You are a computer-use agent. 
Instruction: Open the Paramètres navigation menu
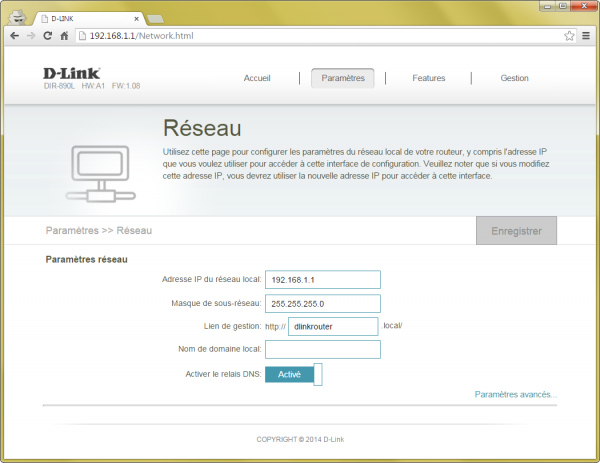click(x=343, y=78)
